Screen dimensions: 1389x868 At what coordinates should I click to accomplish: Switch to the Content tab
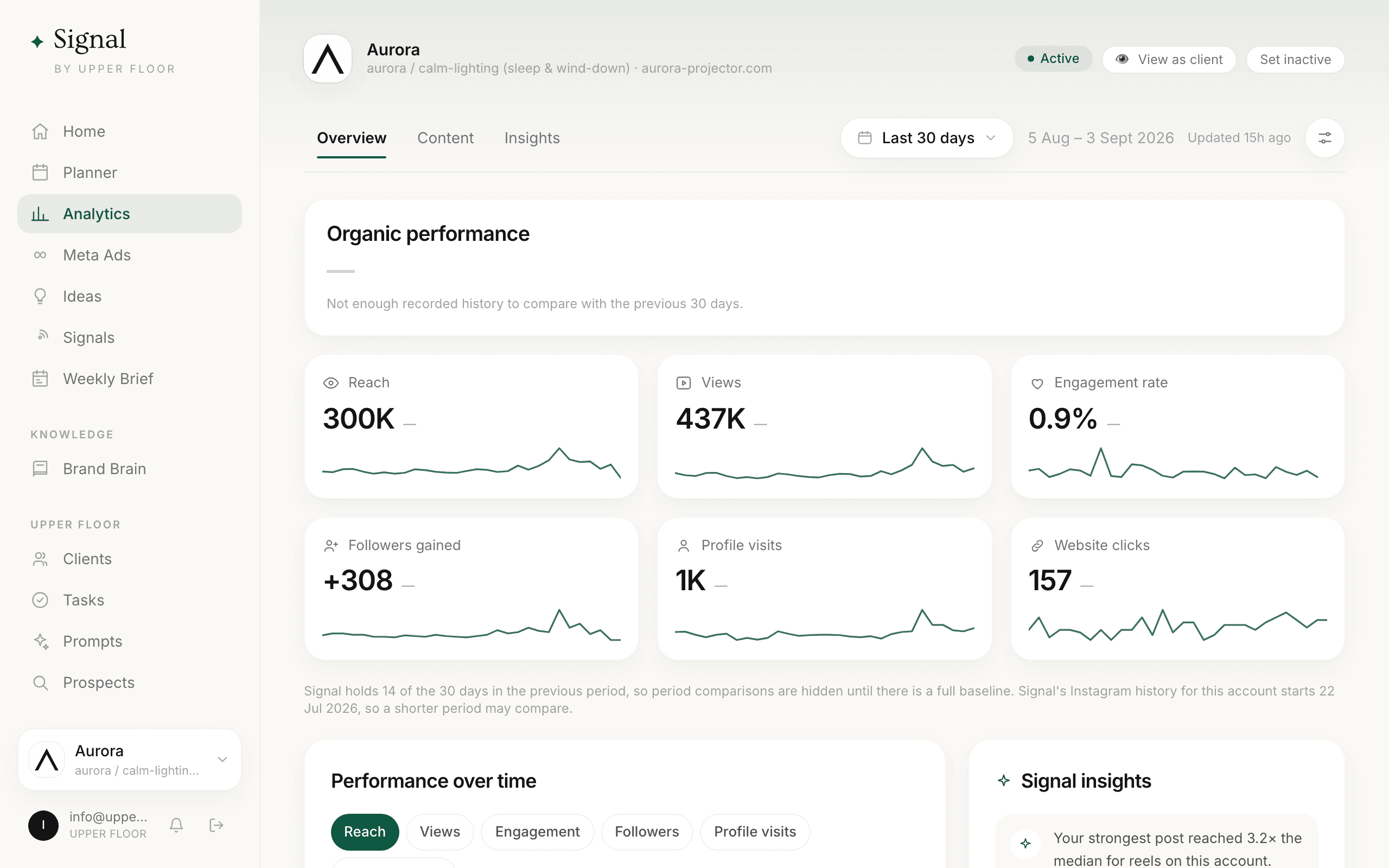445,138
